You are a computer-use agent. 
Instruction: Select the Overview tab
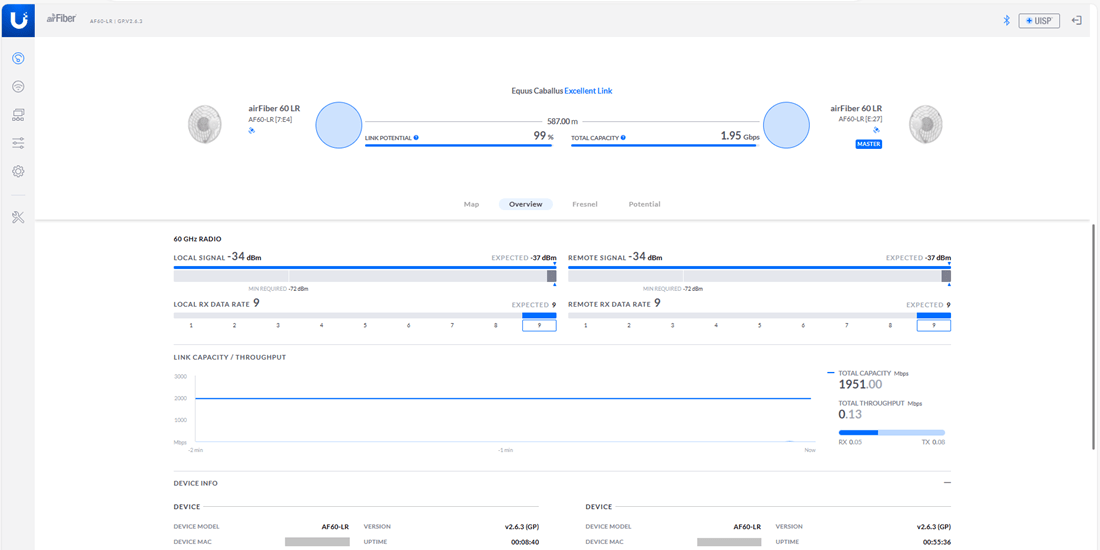525,204
